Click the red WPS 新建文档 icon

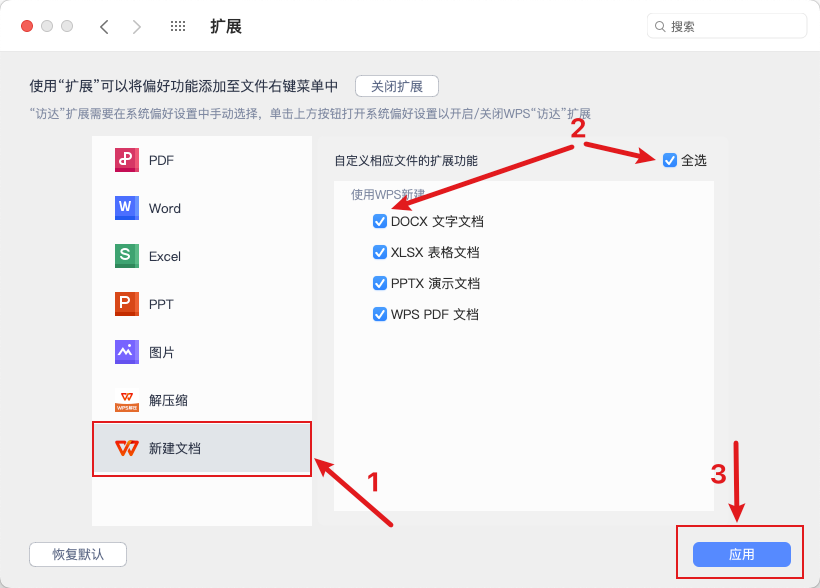tap(127, 448)
